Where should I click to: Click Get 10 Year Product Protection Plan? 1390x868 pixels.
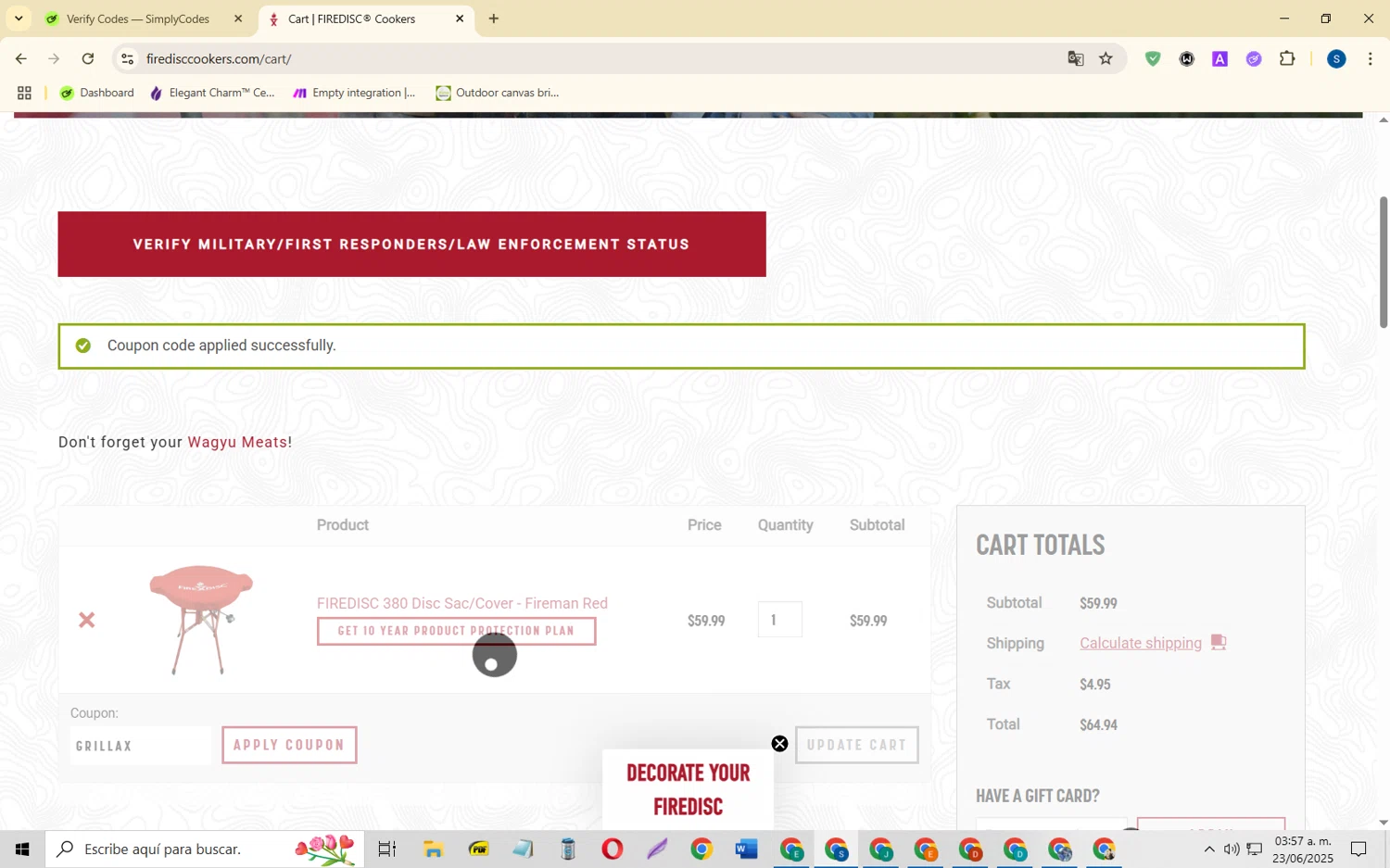click(x=456, y=631)
